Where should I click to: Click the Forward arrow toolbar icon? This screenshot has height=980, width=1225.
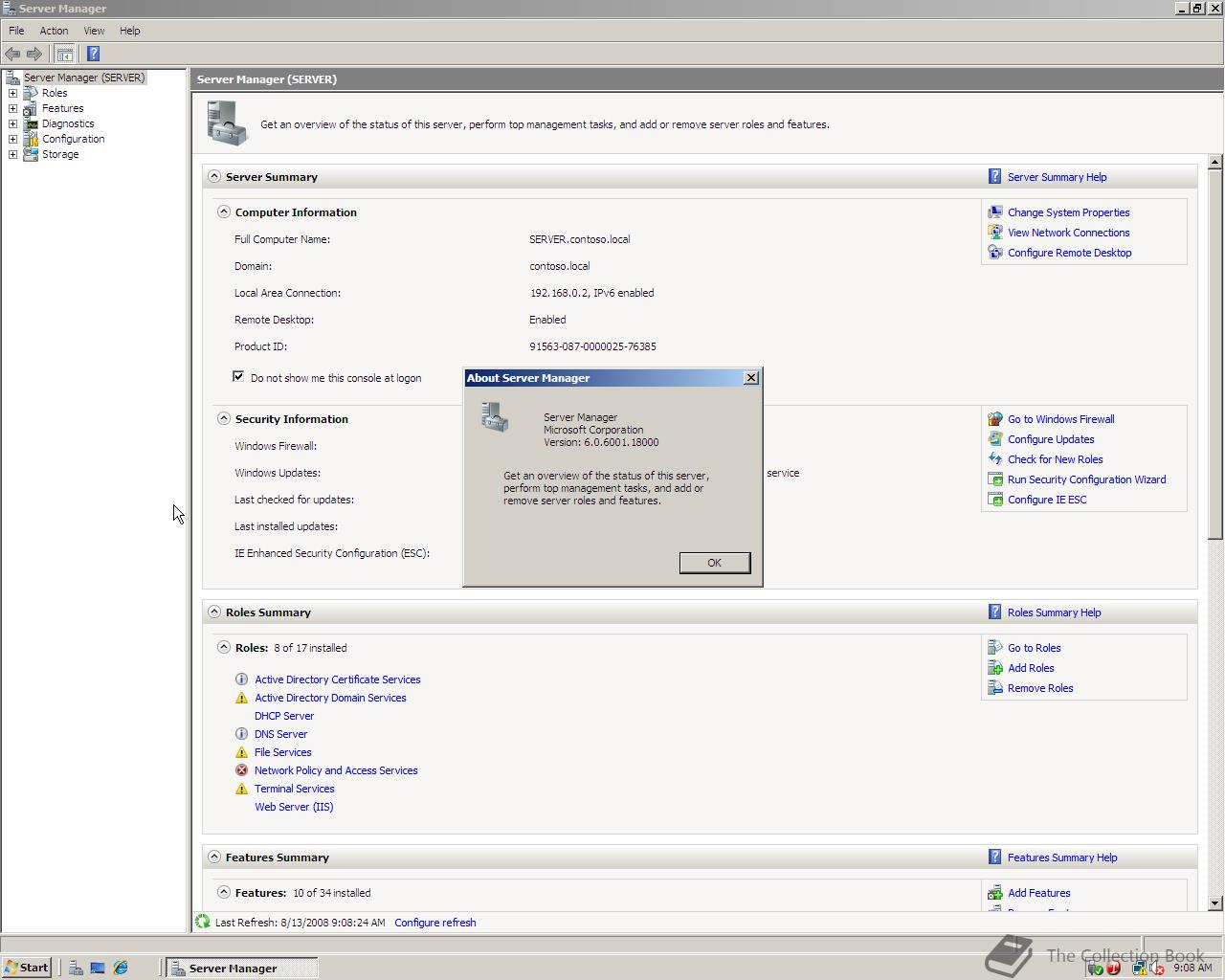pos(34,54)
